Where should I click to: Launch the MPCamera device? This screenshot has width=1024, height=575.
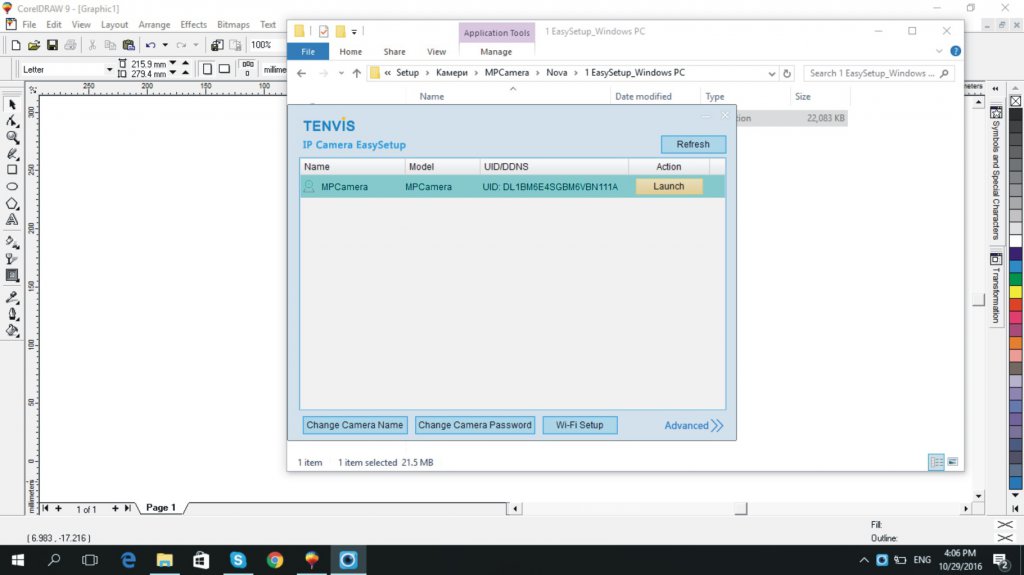coord(669,186)
